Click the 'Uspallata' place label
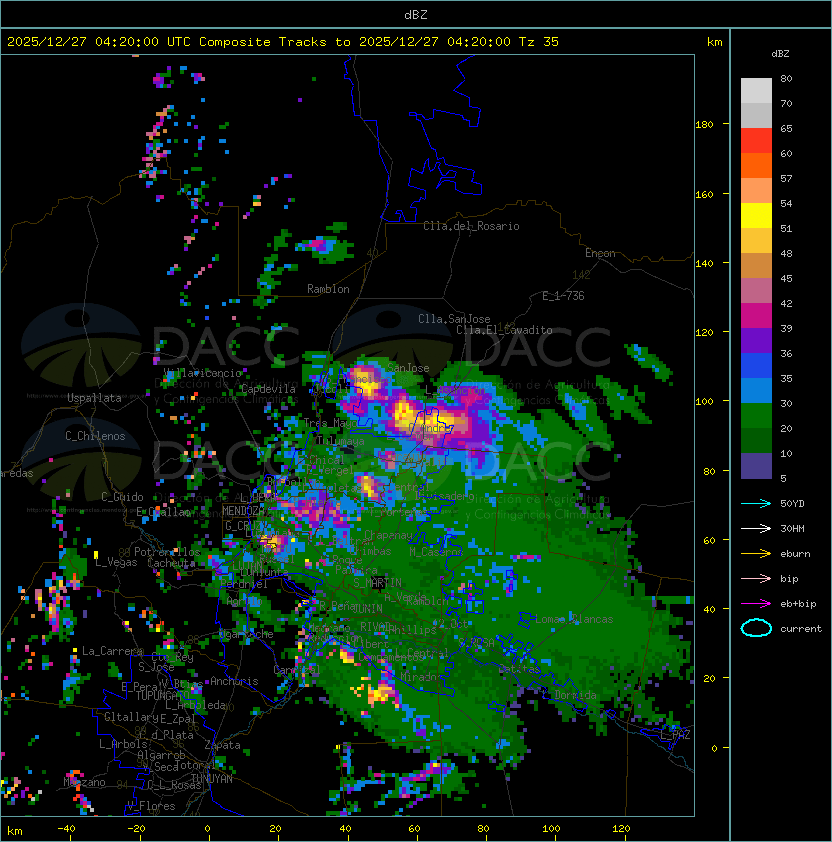 pos(94,398)
